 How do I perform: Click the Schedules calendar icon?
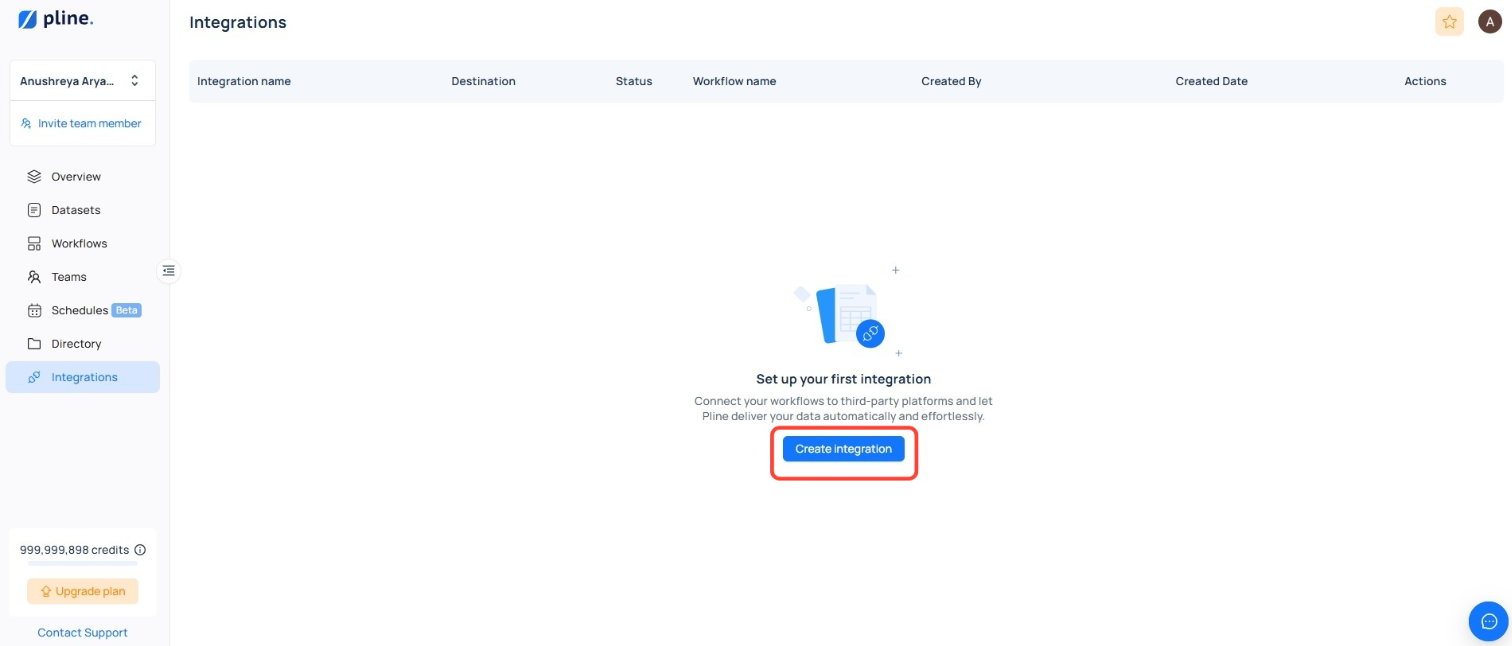tap(34, 310)
